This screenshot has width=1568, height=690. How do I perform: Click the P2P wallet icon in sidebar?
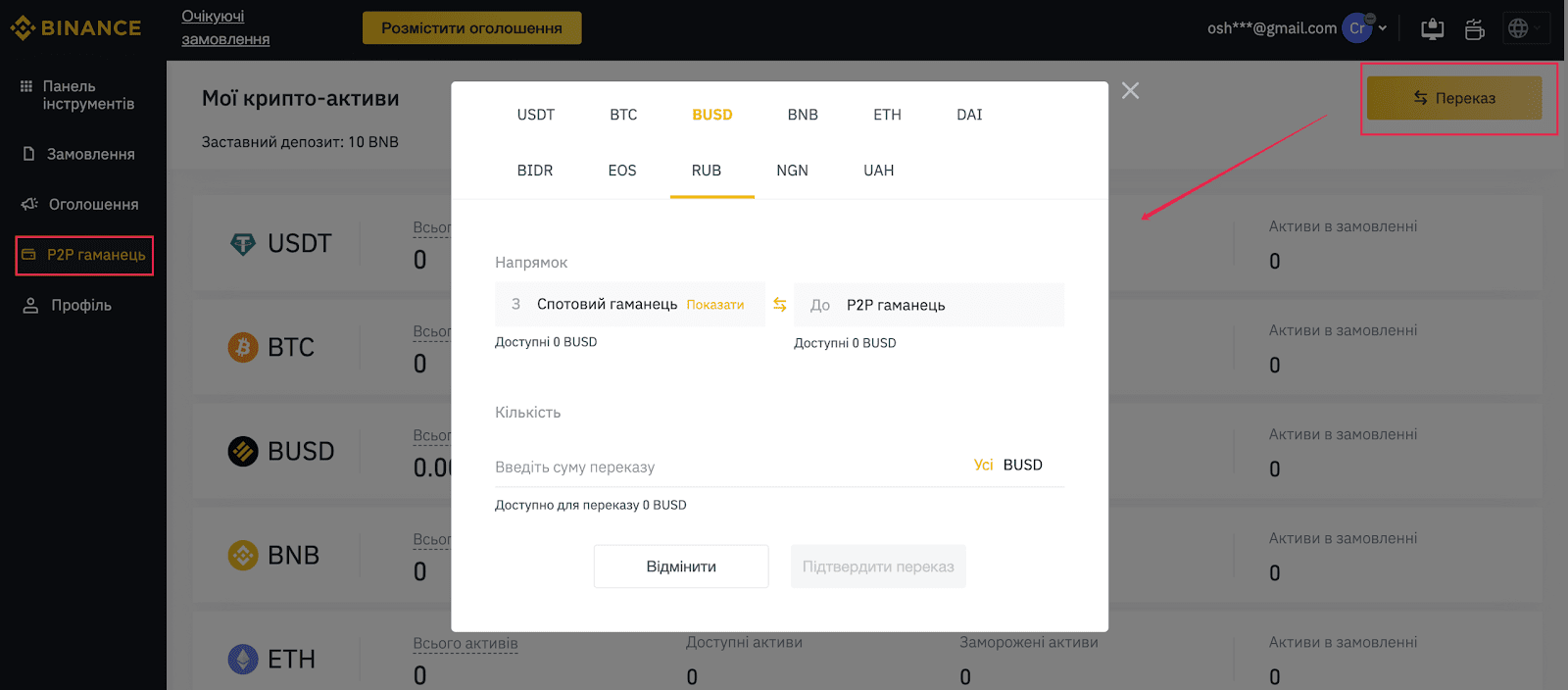(28, 255)
